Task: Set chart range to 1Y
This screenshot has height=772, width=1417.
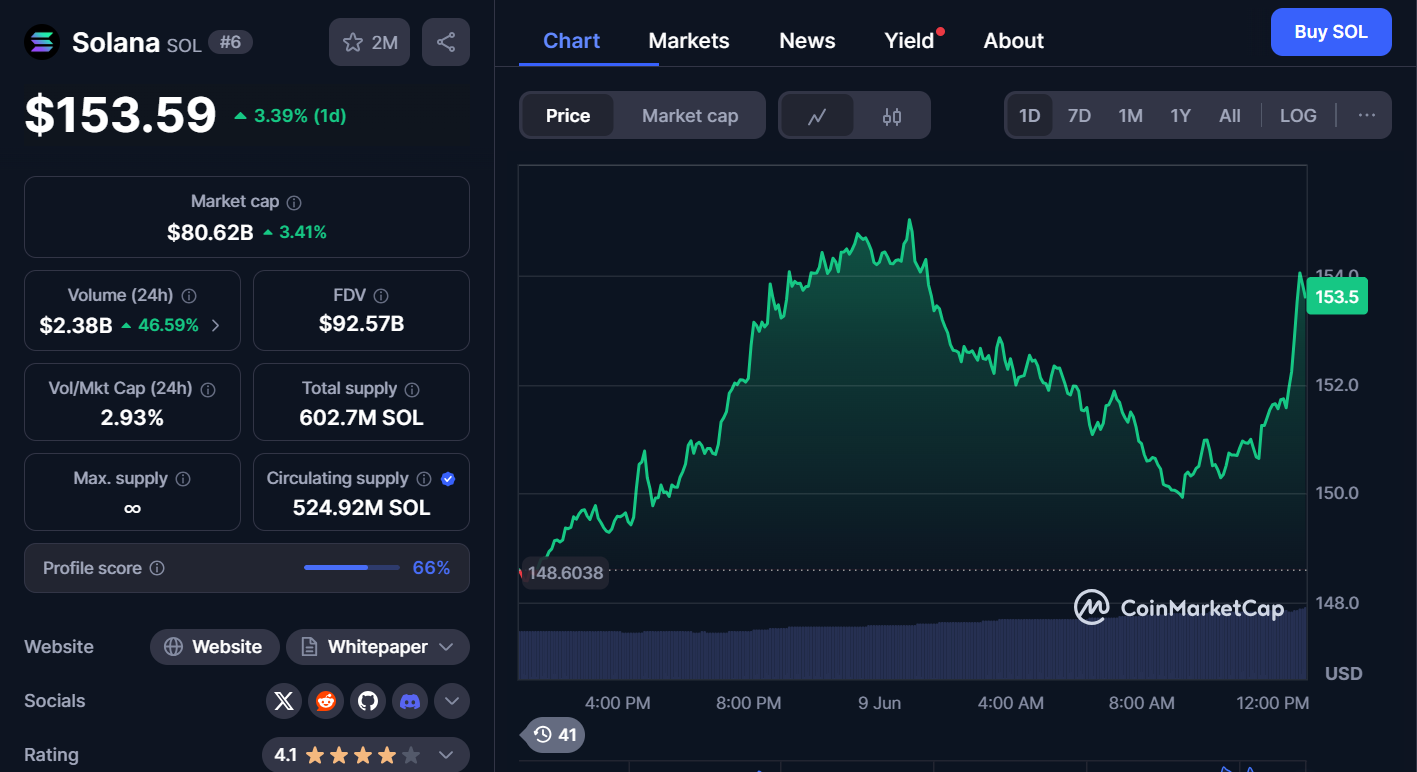Action: coord(1180,115)
